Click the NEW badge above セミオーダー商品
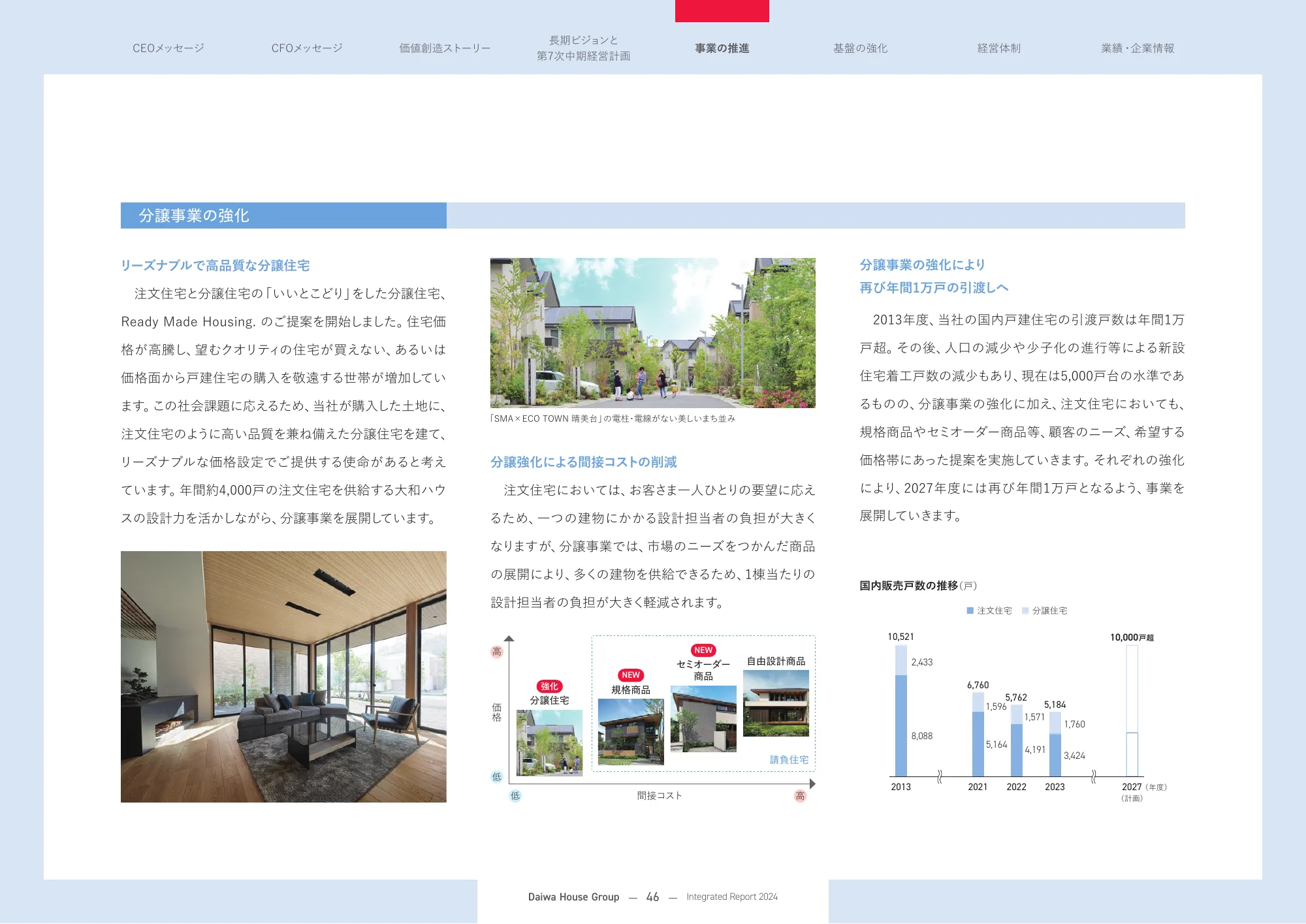Image resolution: width=1306 pixels, height=924 pixels. click(x=703, y=650)
